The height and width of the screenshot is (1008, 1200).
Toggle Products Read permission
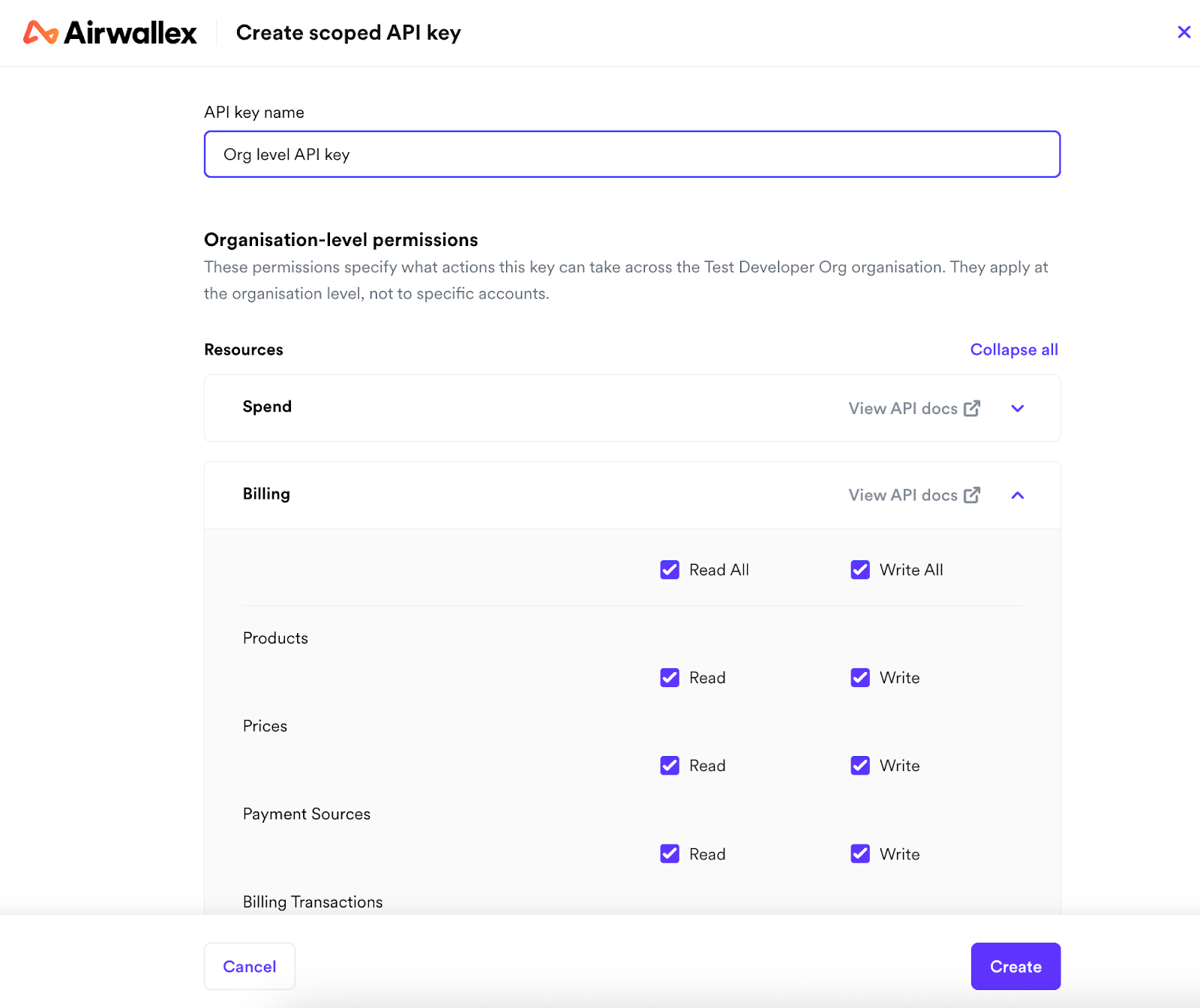[x=670, y=678]
